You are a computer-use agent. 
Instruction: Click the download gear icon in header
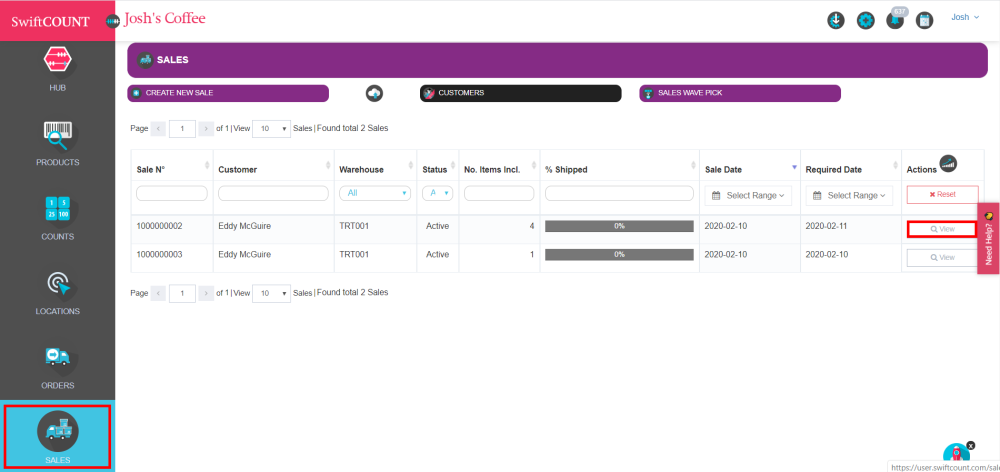tap(835, 20)
